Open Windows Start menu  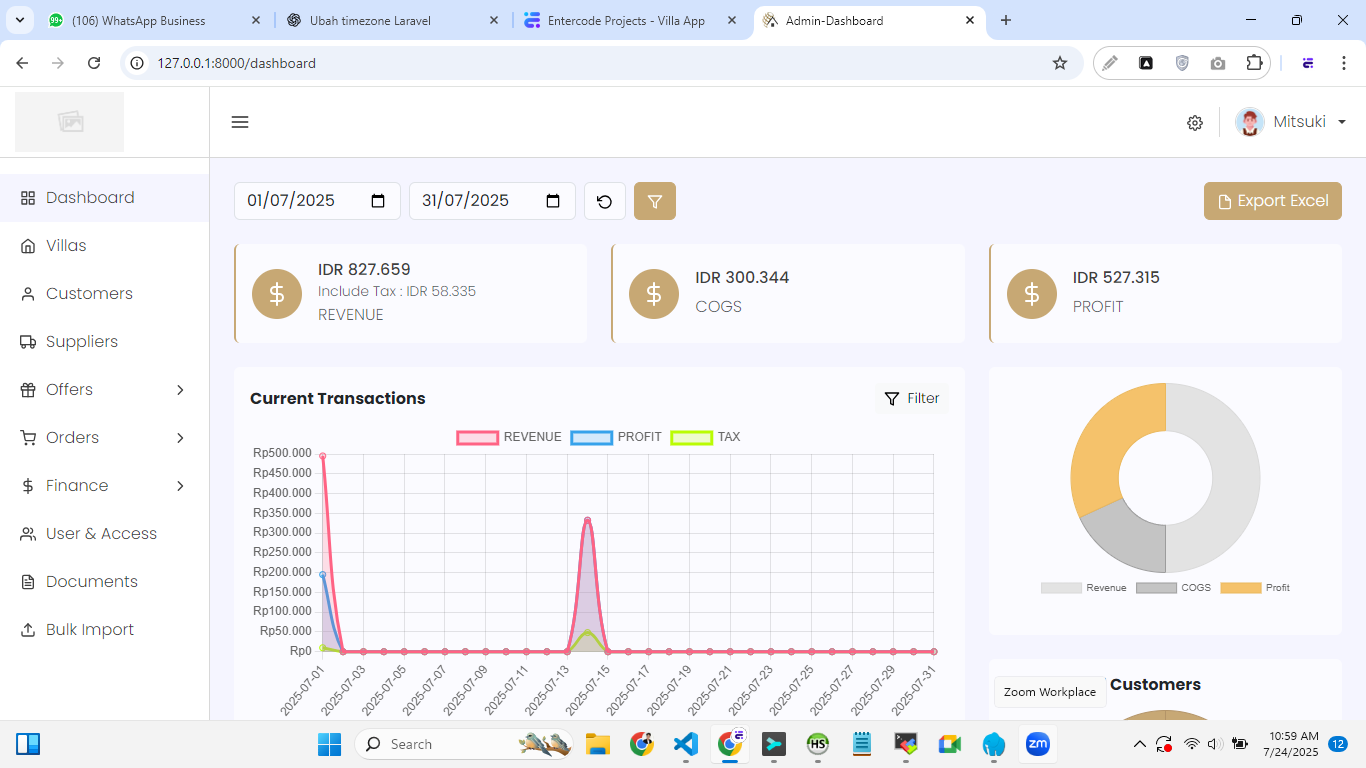point(329,744)
